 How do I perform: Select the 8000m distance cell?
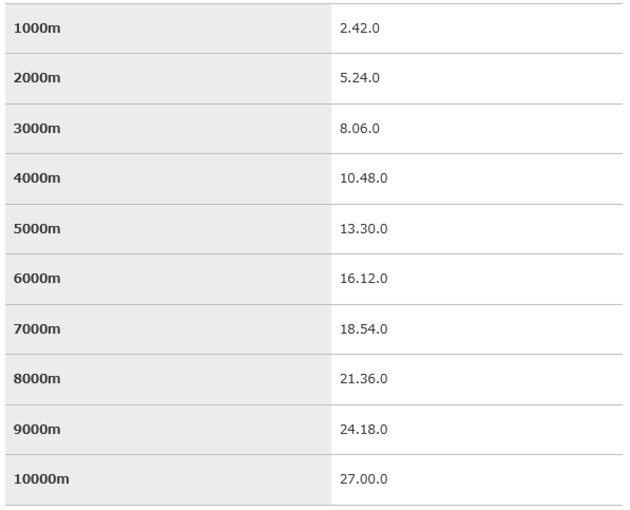coord(36,379)
